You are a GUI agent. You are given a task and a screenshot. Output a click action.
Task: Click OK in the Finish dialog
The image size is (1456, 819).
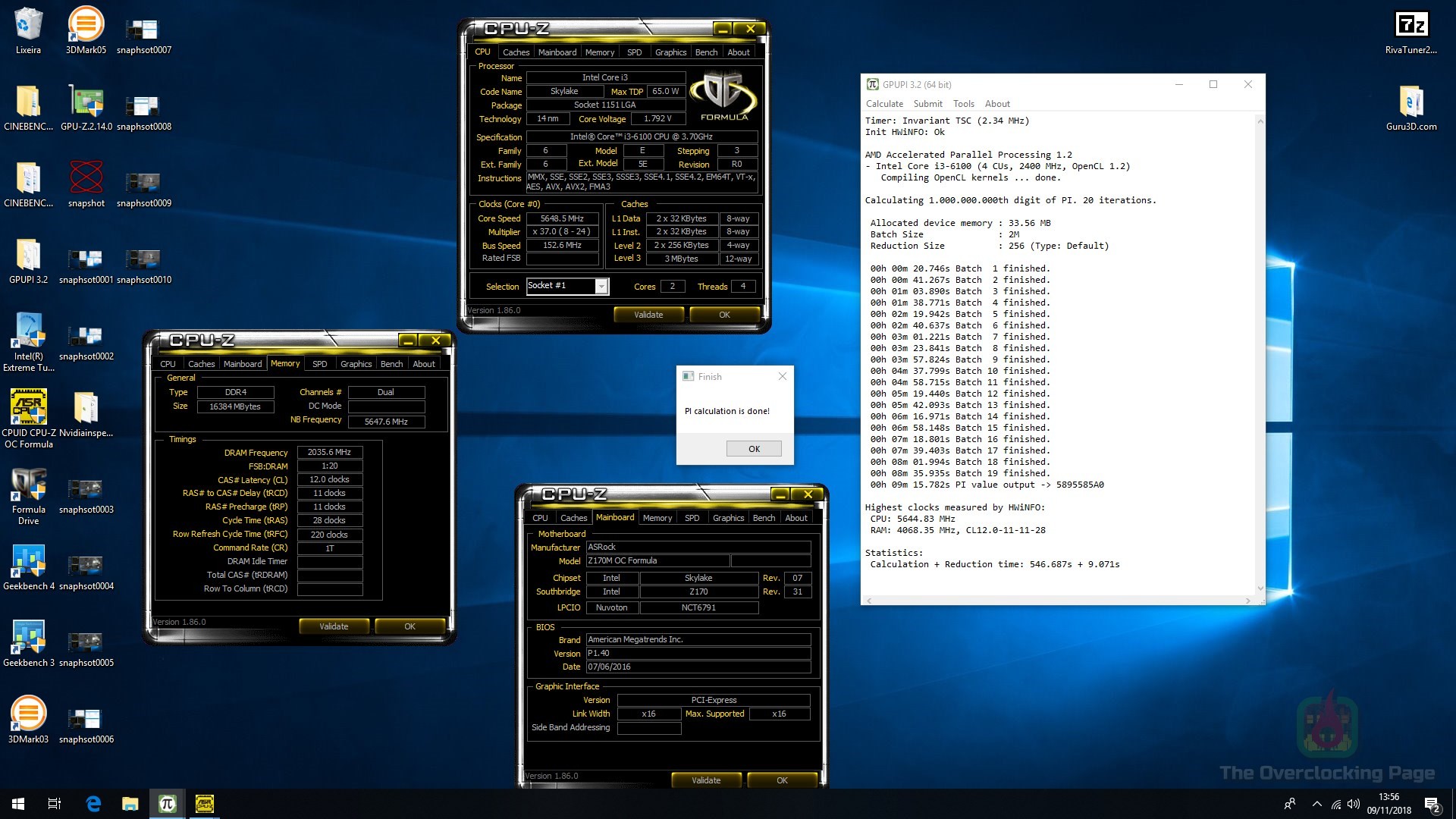click(754, 449)
